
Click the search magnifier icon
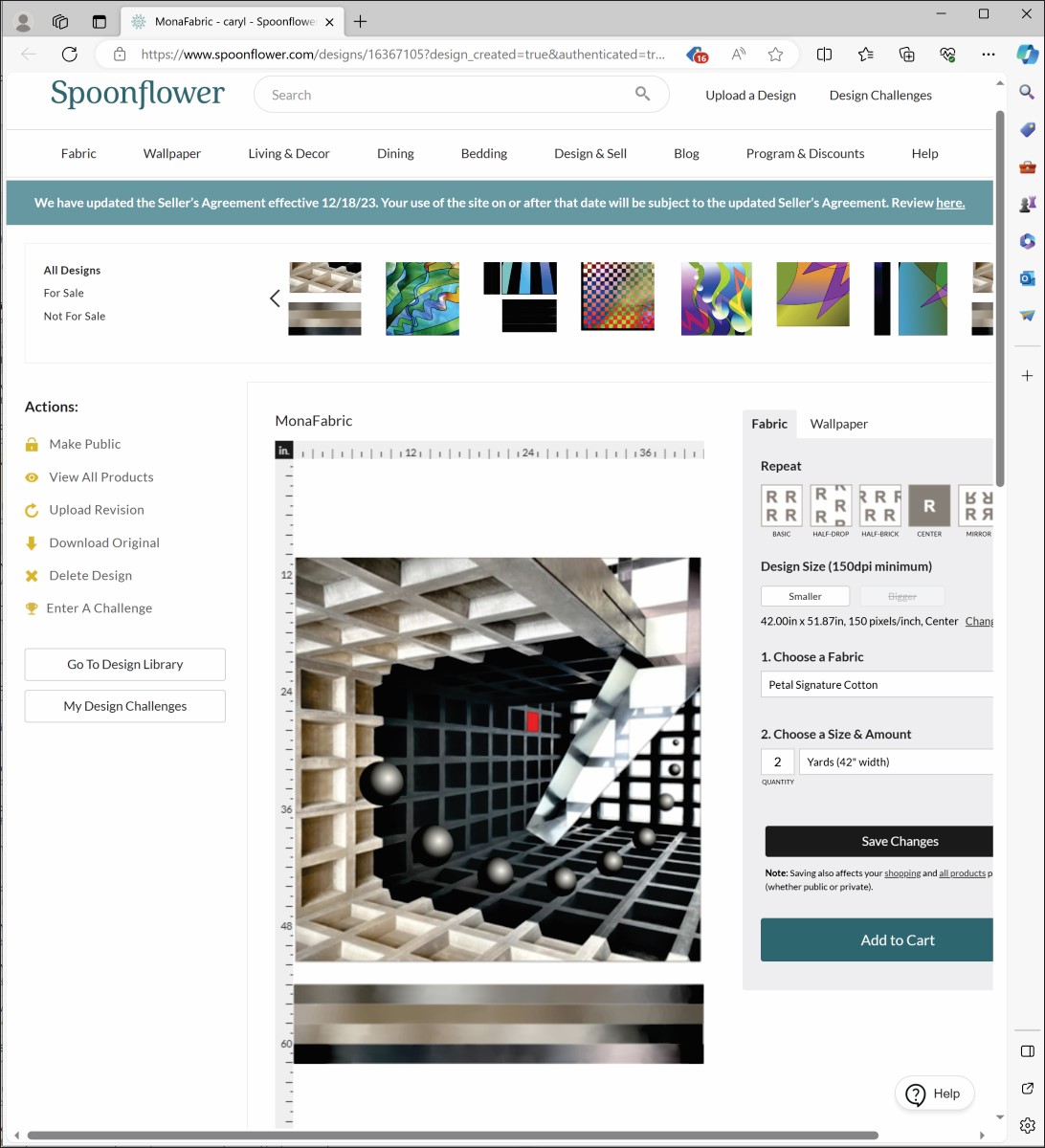tap(642, 93)
